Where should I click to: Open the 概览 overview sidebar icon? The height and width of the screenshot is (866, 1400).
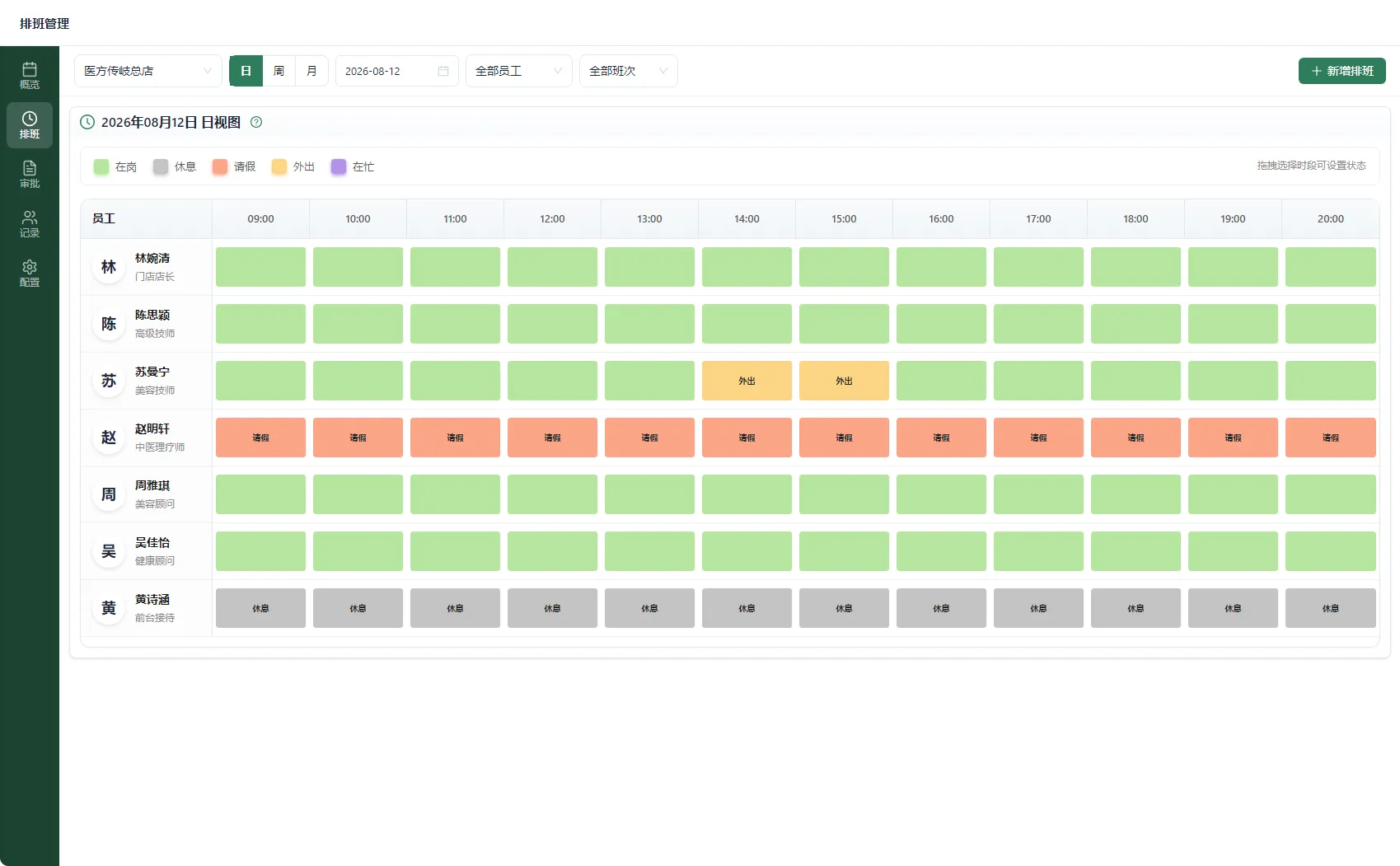click(x=30, y=75)
